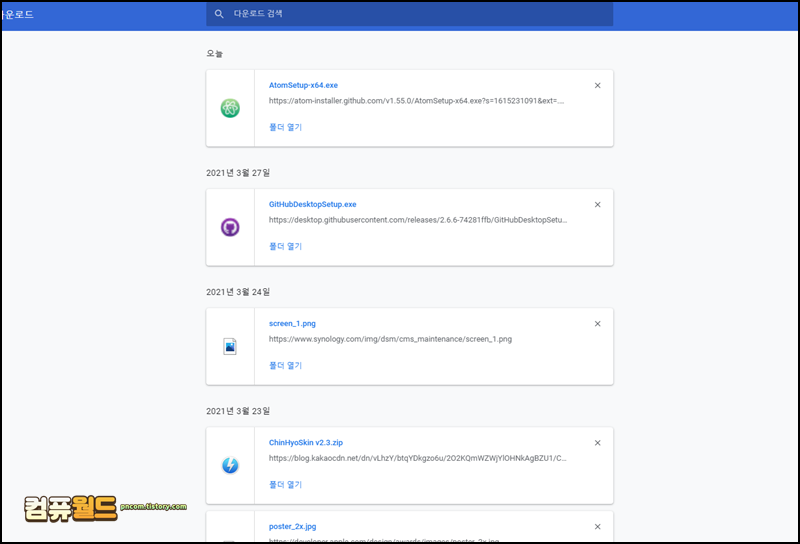Click the 2021년 3월 27일 date heading
Viewport: 800px width, 544px height.
coord(238,173)
